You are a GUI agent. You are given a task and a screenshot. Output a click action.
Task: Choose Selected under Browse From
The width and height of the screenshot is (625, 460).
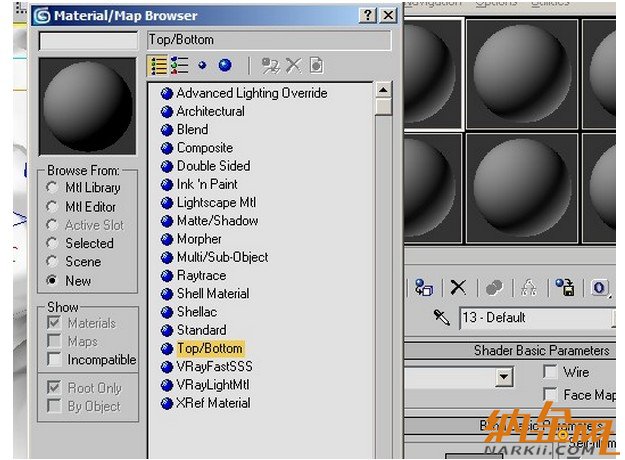52,243
